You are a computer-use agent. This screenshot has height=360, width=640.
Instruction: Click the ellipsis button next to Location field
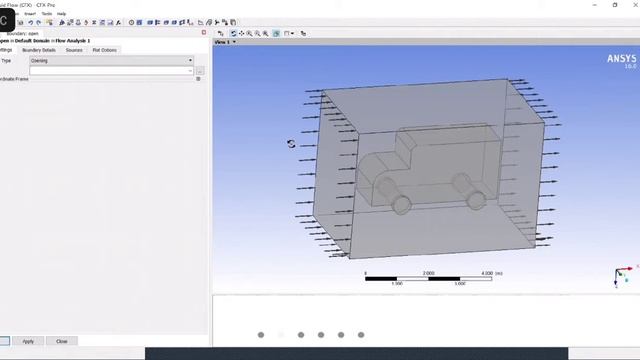200,71
